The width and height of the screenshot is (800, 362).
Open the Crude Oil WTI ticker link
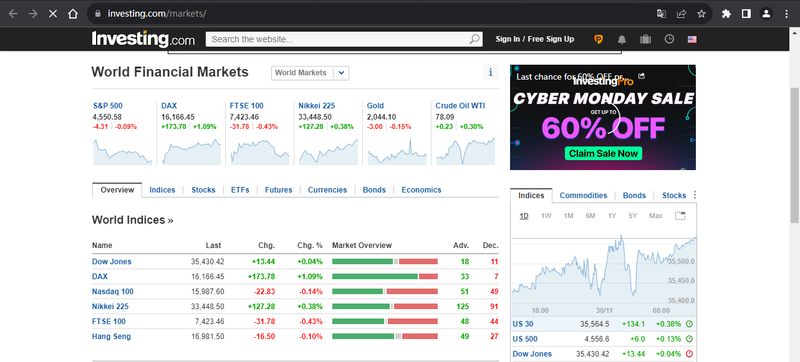[460, 106]
